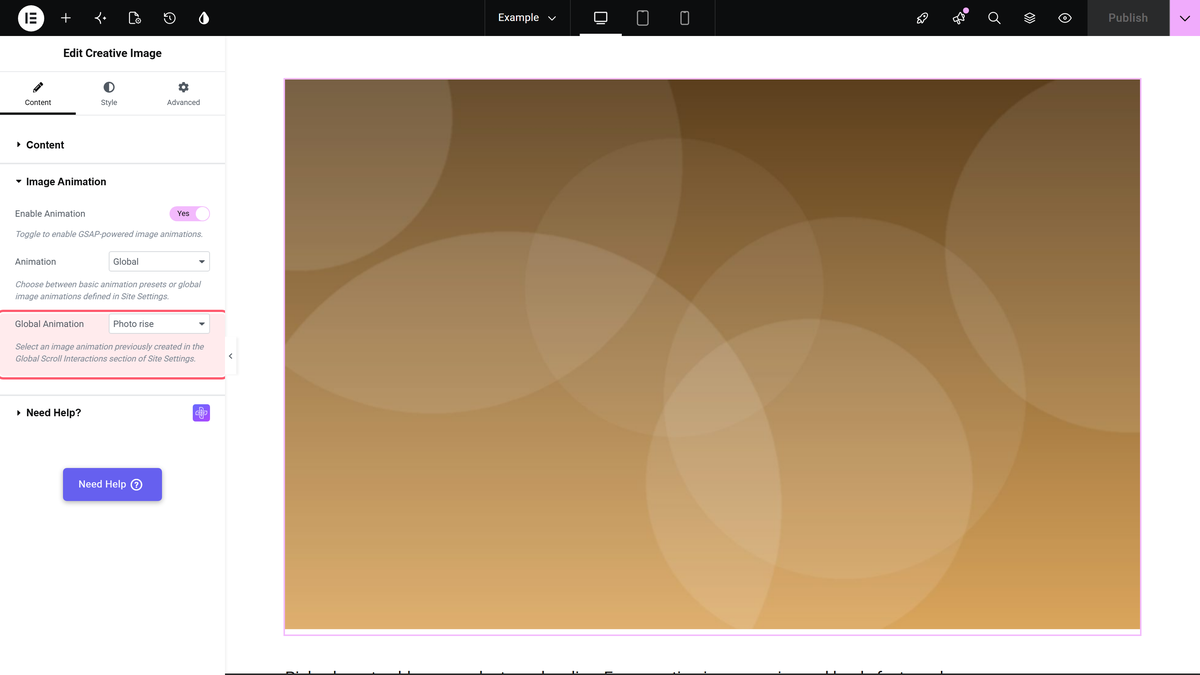Open the Publish options arrow dropdown

[x=1185, y=18]
